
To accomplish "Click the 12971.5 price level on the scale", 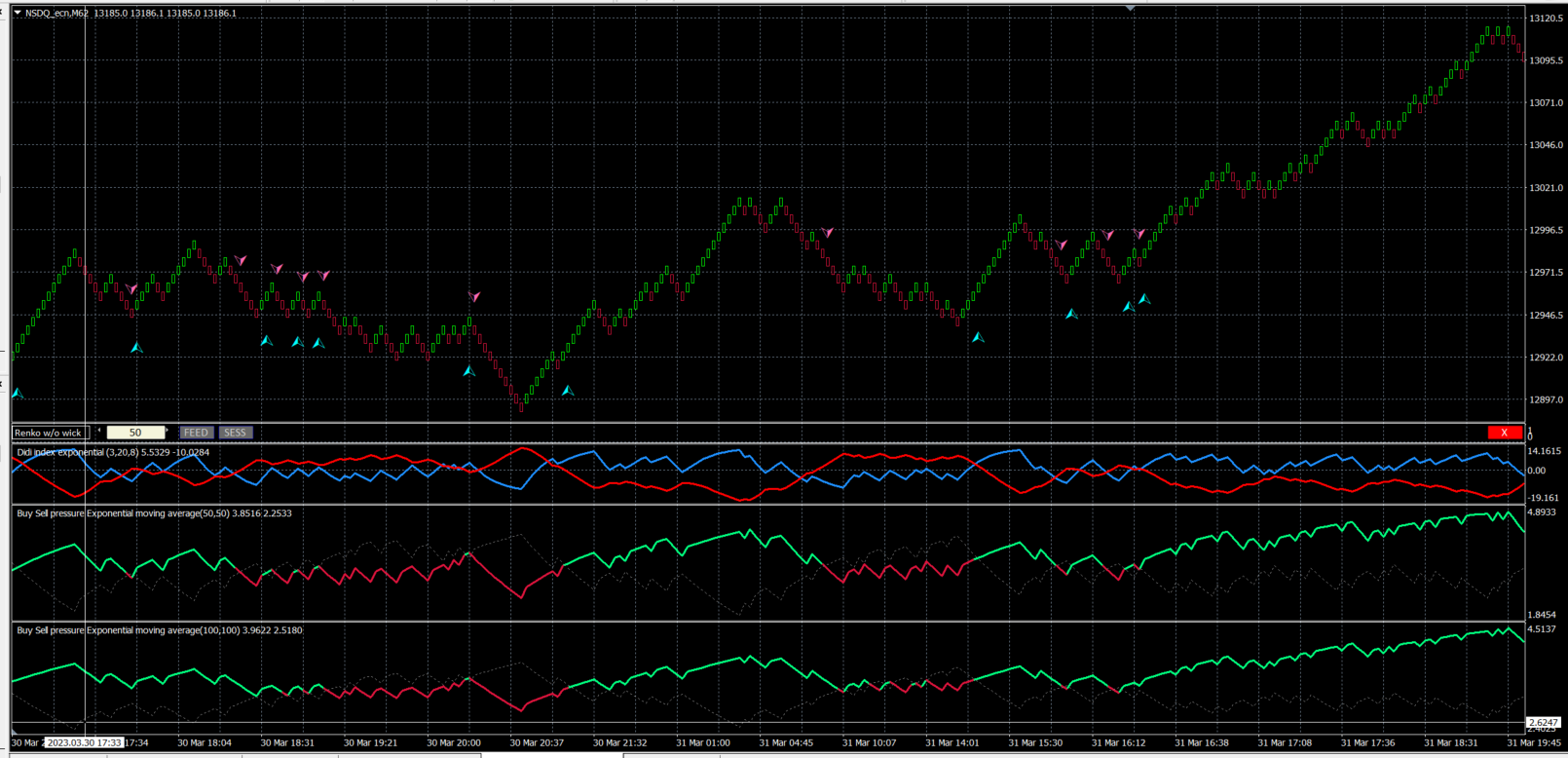I will click(1546, 273).
